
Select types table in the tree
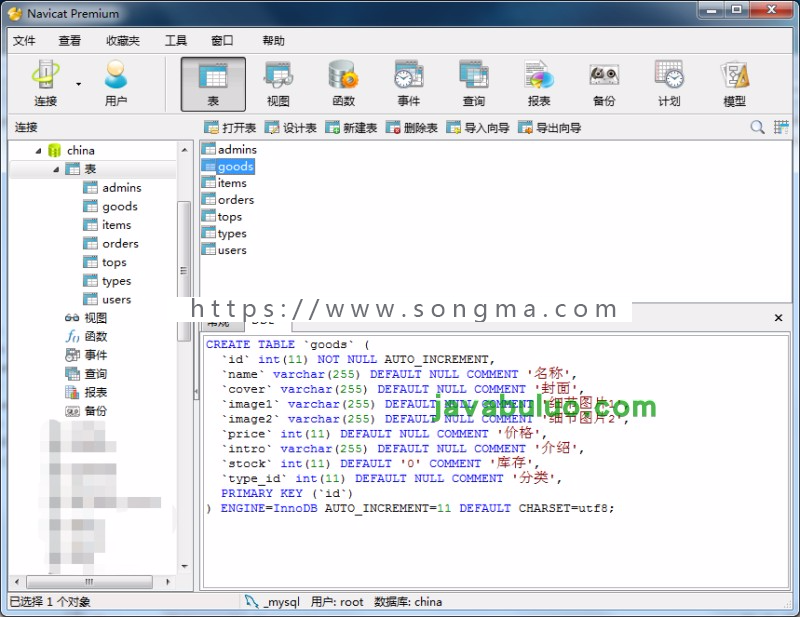click(107, 281)
